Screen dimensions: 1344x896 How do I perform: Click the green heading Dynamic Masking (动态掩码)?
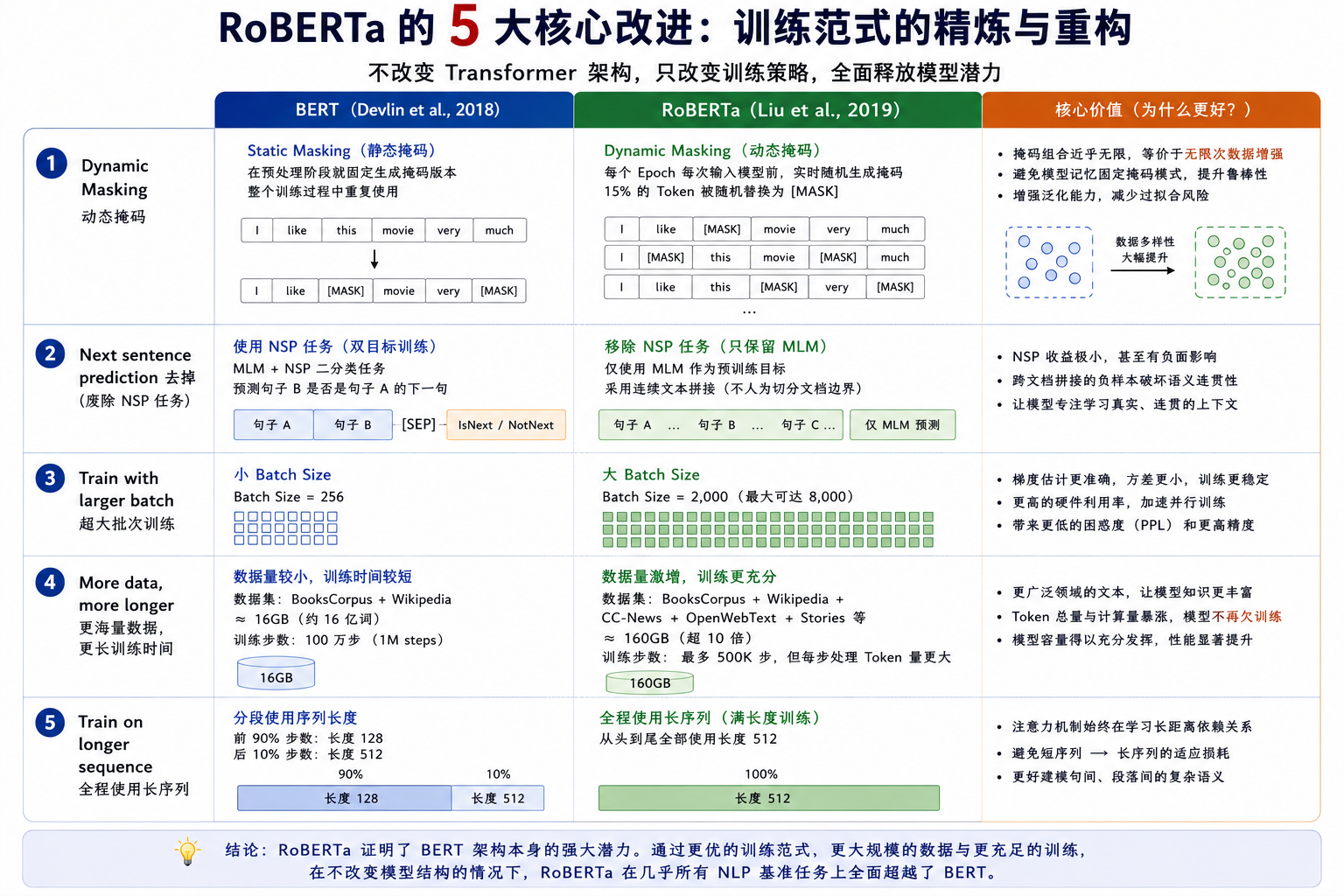click(x=713, y=150)
